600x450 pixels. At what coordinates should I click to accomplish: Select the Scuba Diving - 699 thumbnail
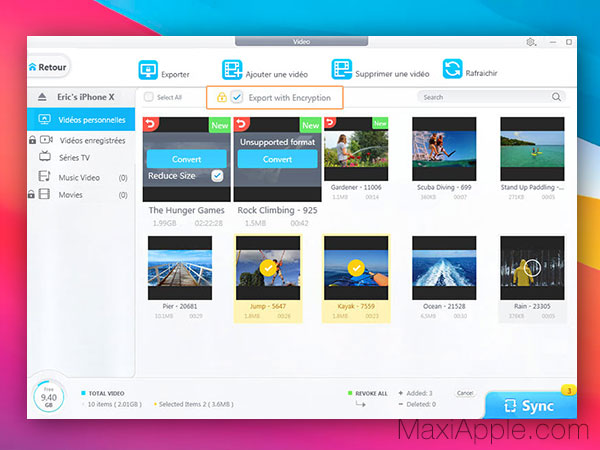coord(444,149)
